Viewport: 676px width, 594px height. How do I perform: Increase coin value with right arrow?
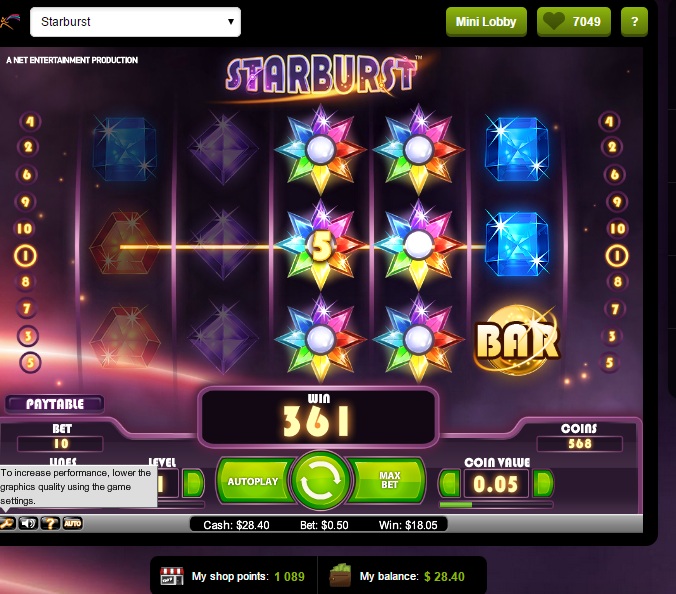coord(543,483)
